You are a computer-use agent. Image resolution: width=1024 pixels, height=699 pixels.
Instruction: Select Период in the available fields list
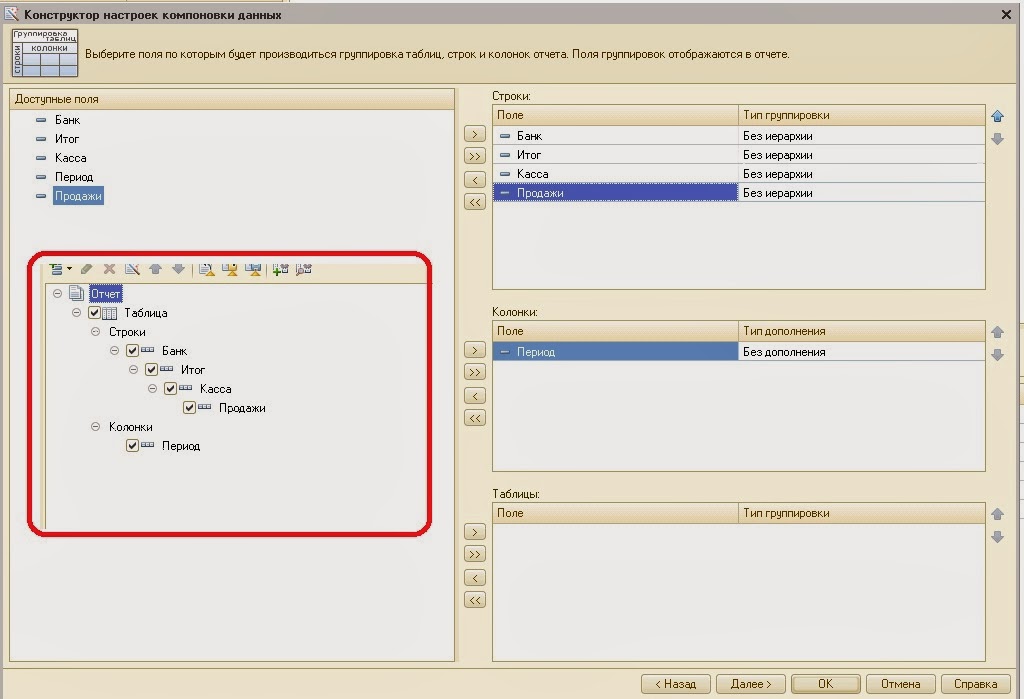pyautogui.click(x=74, y=177)
